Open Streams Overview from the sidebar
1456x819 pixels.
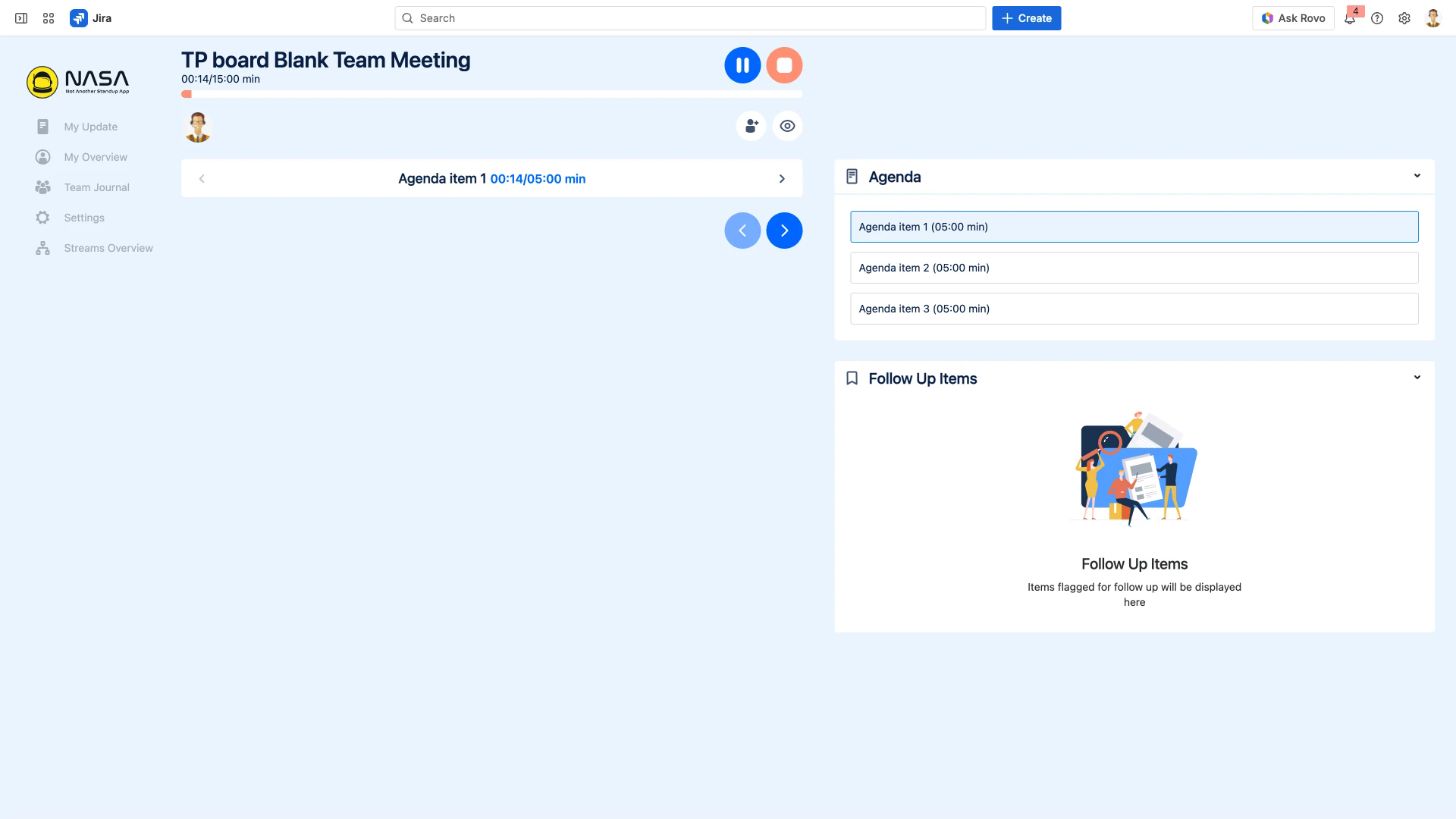coord(108,248)
